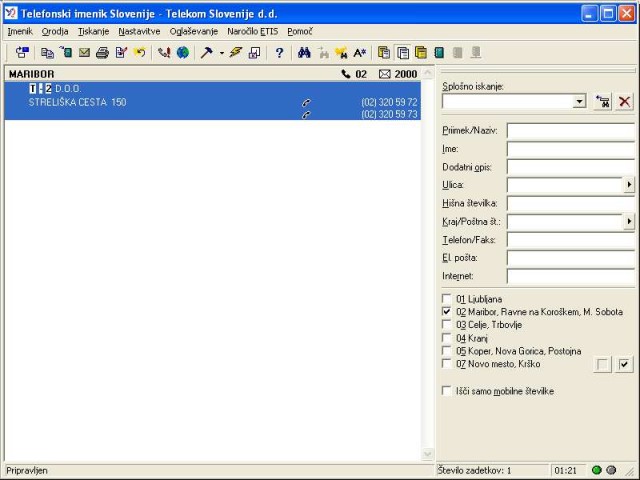This screenshot has height=480, width=640.
Task: Click the binoculars search icon
Action: [x=304, y=52]
